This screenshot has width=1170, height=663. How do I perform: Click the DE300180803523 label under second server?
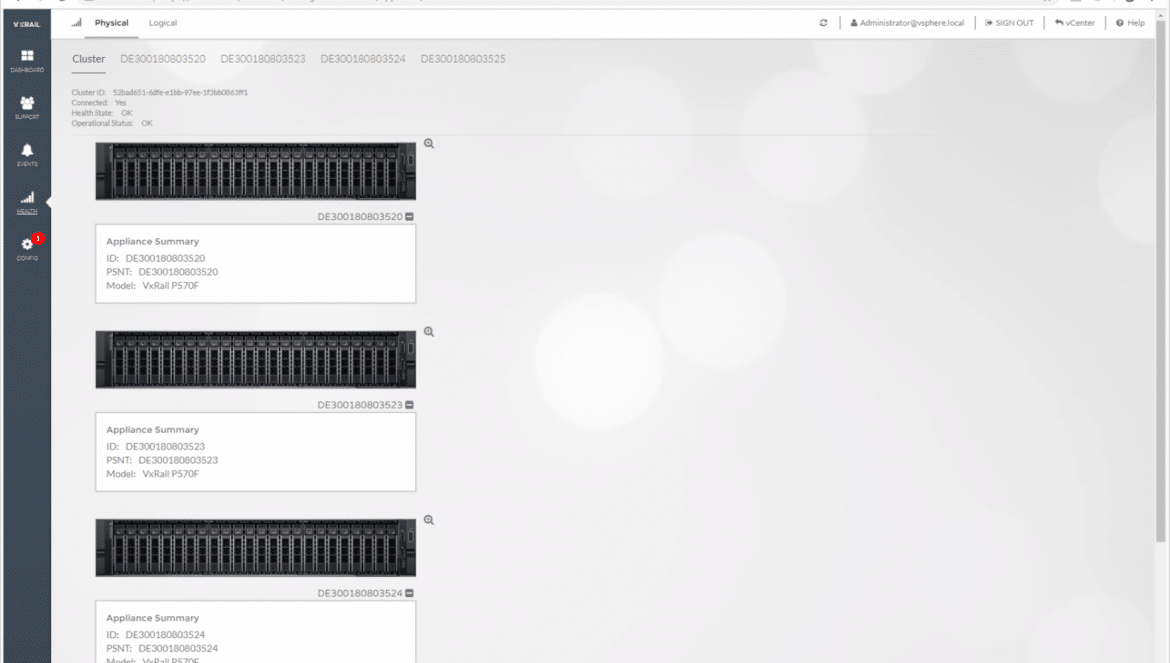tap(360, 405)
